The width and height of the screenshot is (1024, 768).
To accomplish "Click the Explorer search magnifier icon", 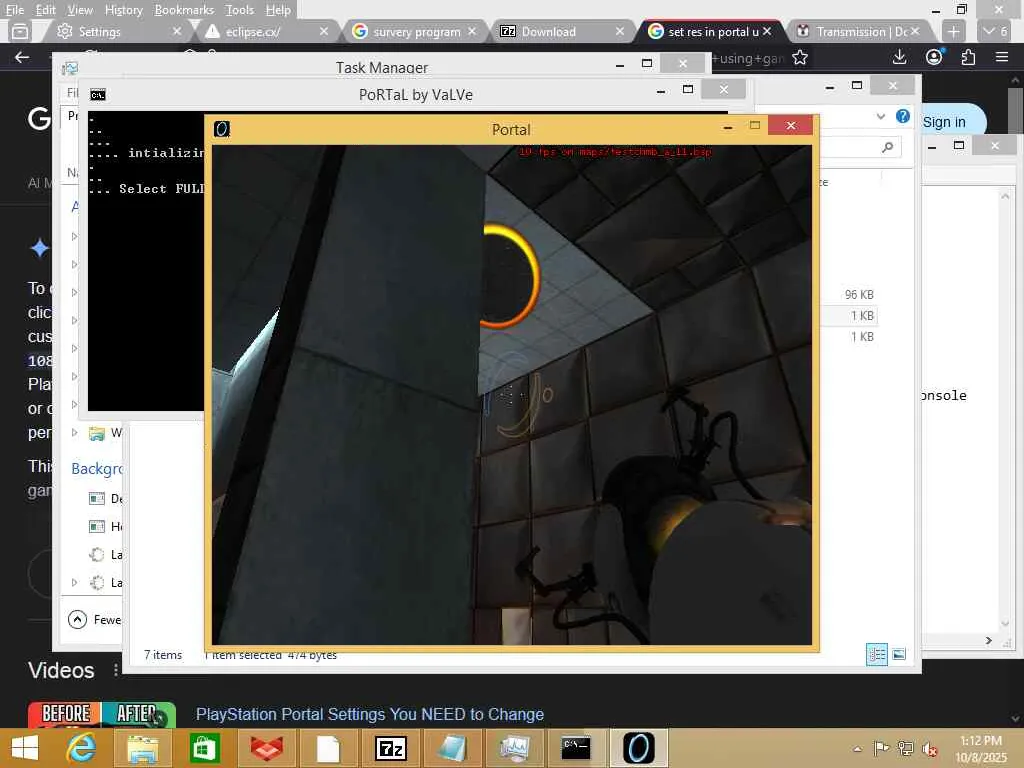I will coord(887,148).
